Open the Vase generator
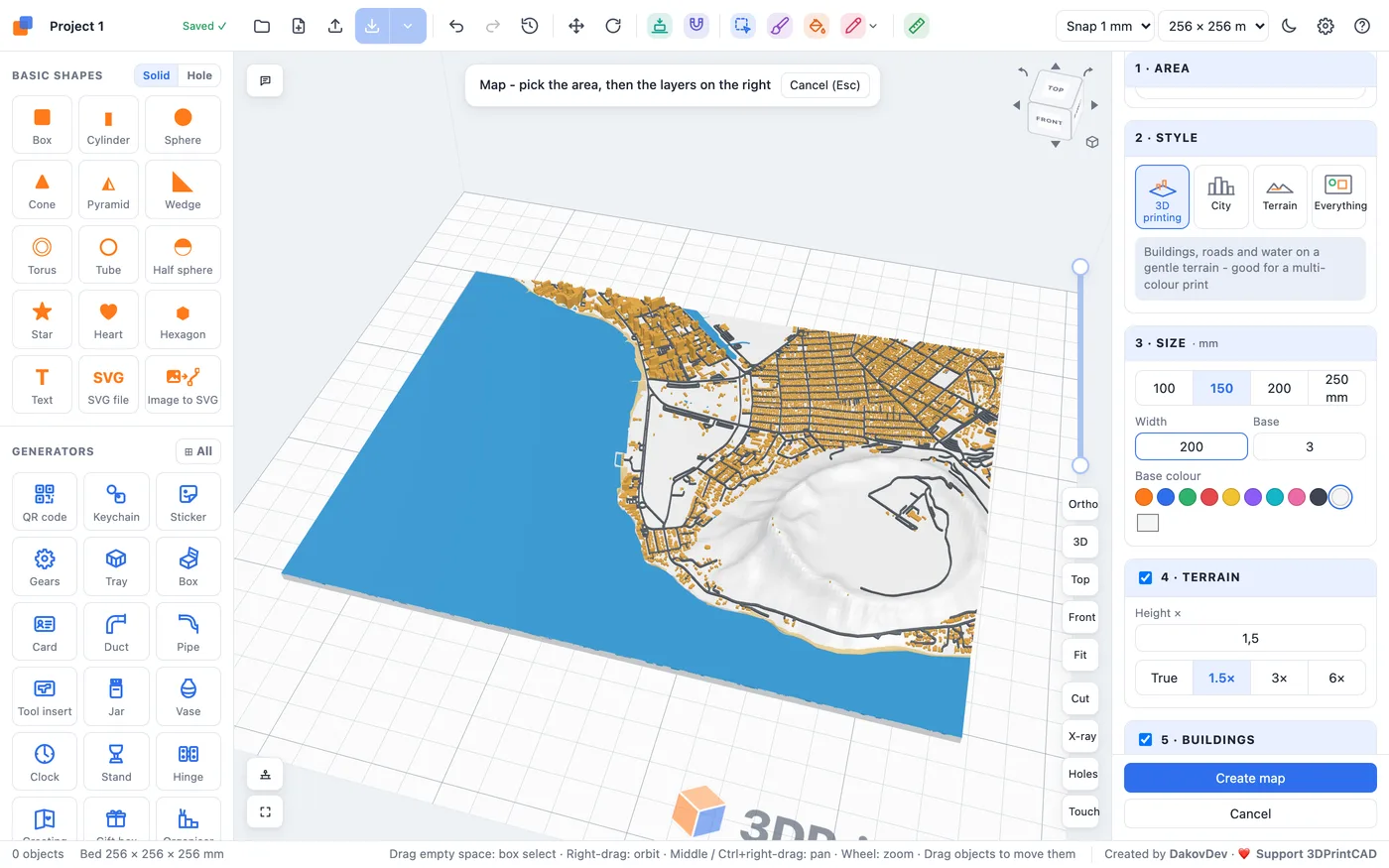 click(189, 698)
